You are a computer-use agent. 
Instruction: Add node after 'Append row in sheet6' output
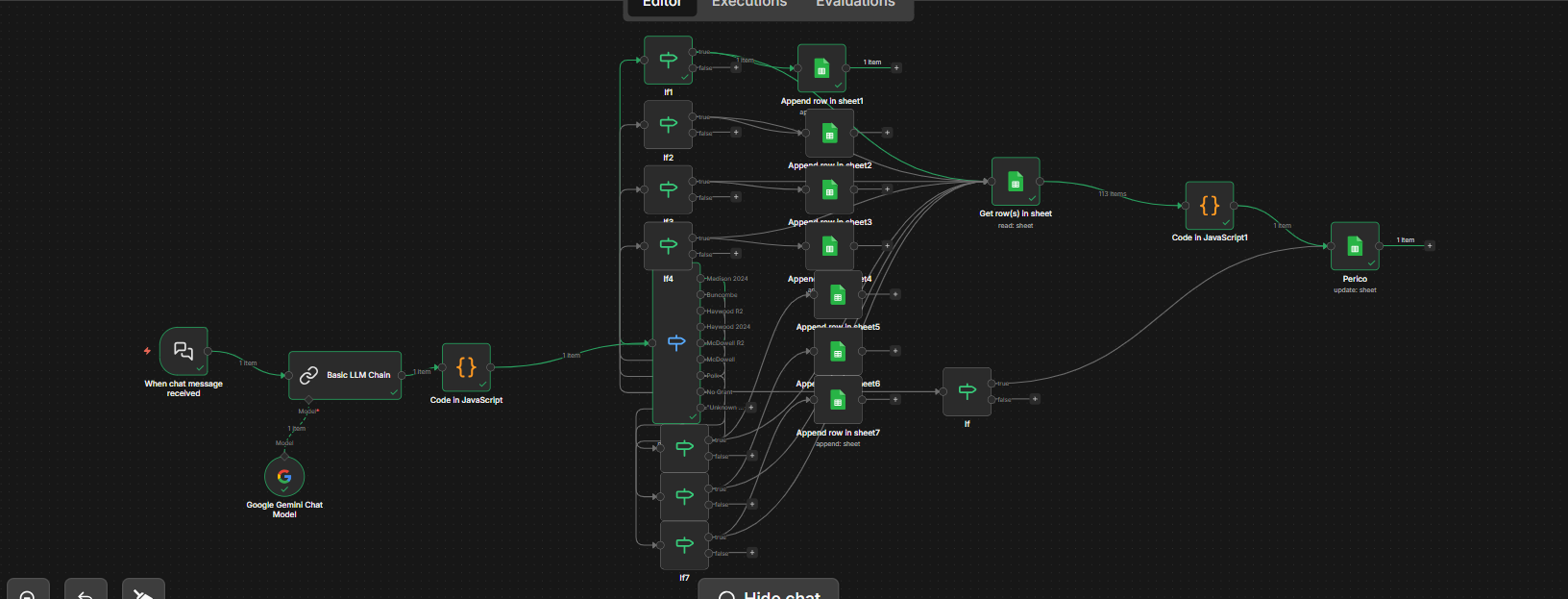895,351
